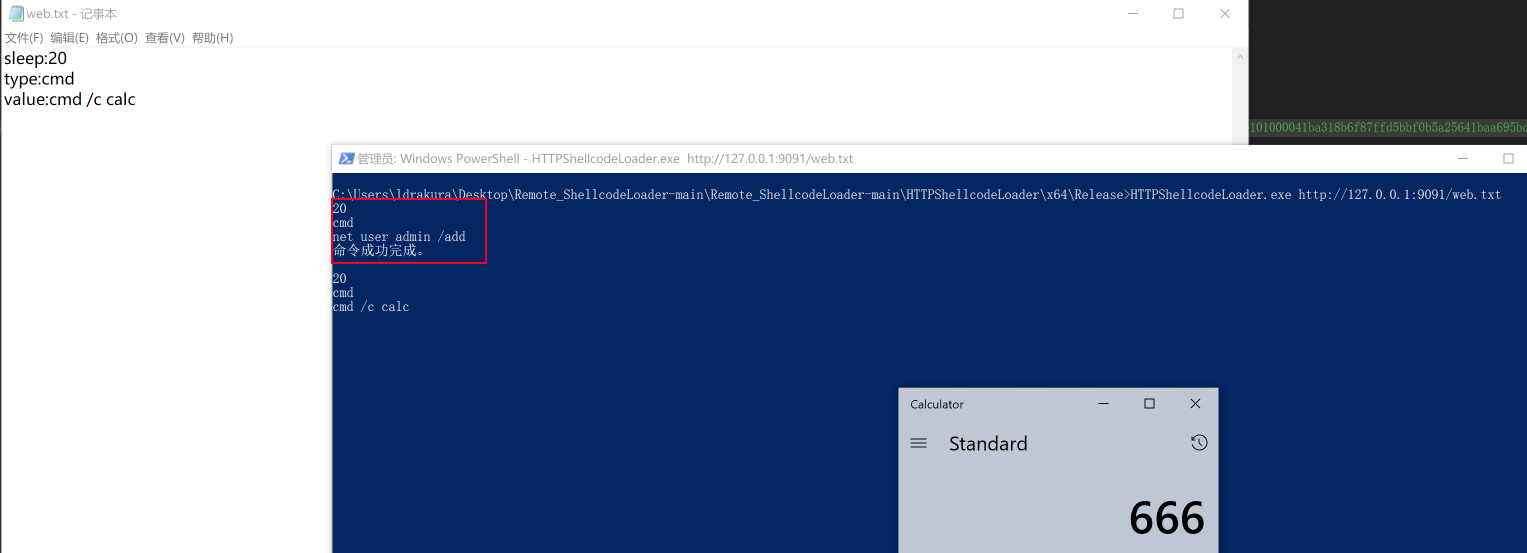Click the PowerShell window title text
The image size is (1527, 553).
click(x=605, y=158)
